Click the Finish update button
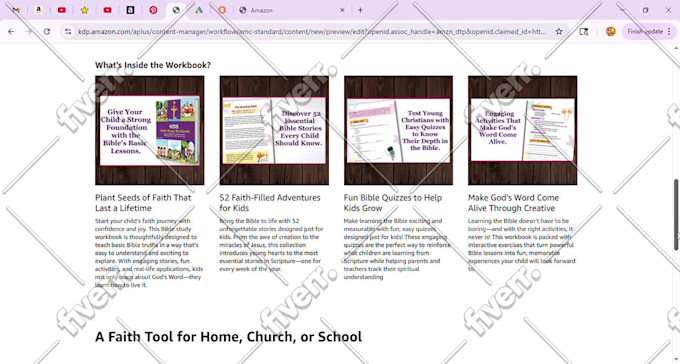 (x=649, y=31)
